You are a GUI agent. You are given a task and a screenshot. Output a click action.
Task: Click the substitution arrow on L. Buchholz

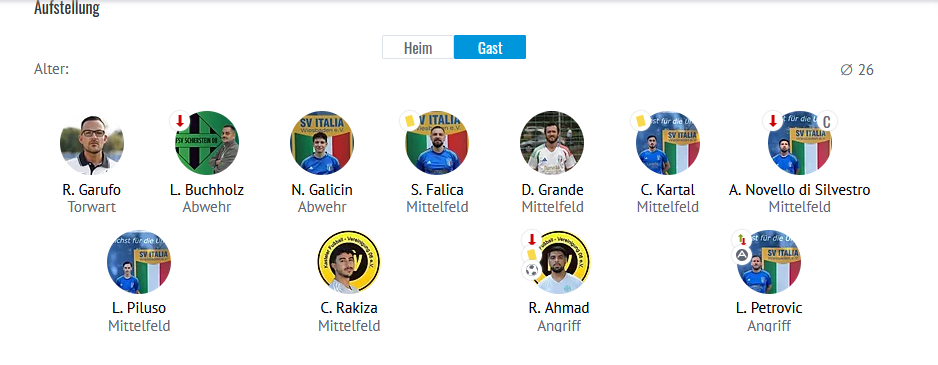pos(179,121)
